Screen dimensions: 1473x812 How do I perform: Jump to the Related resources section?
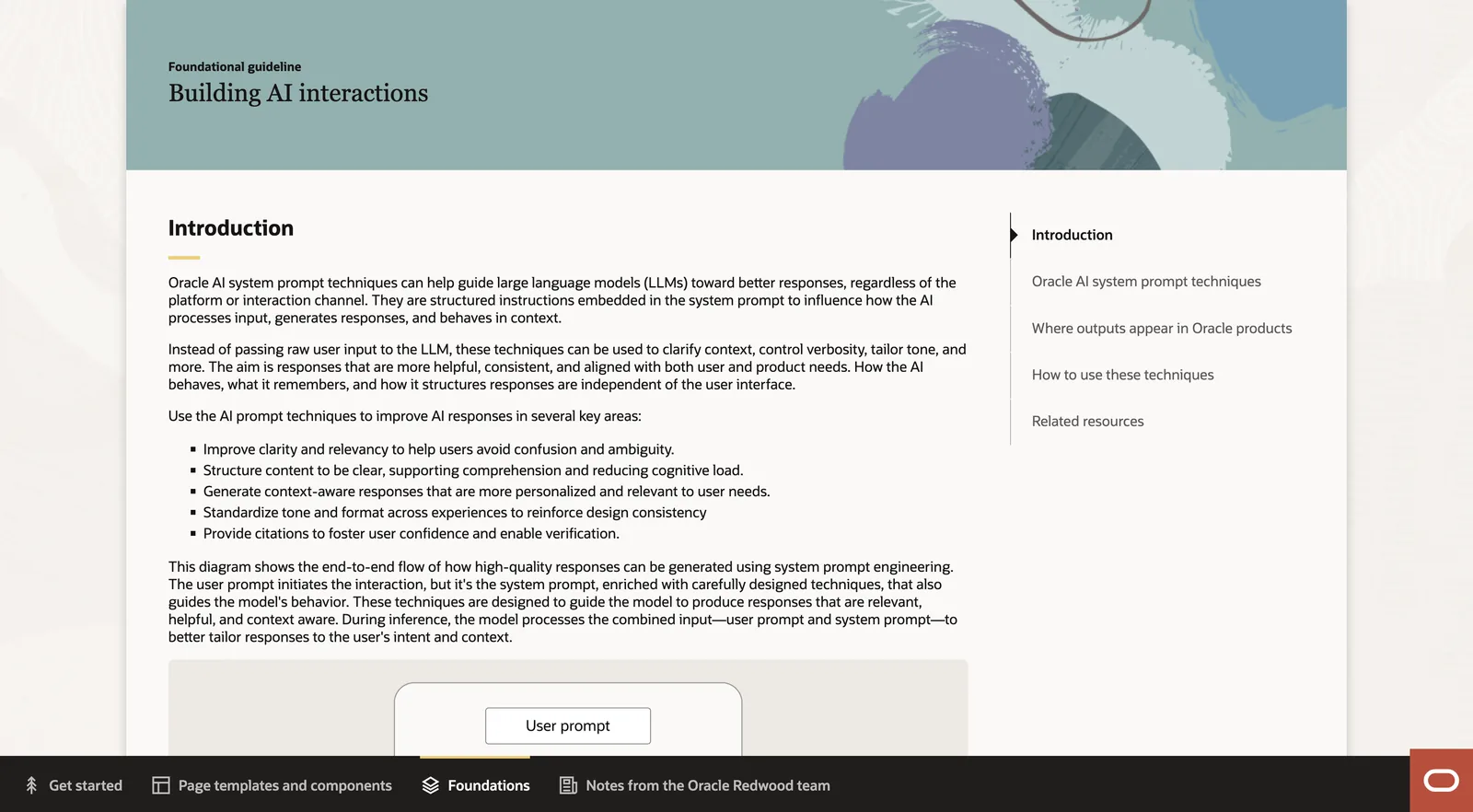tap(1087, 422)
